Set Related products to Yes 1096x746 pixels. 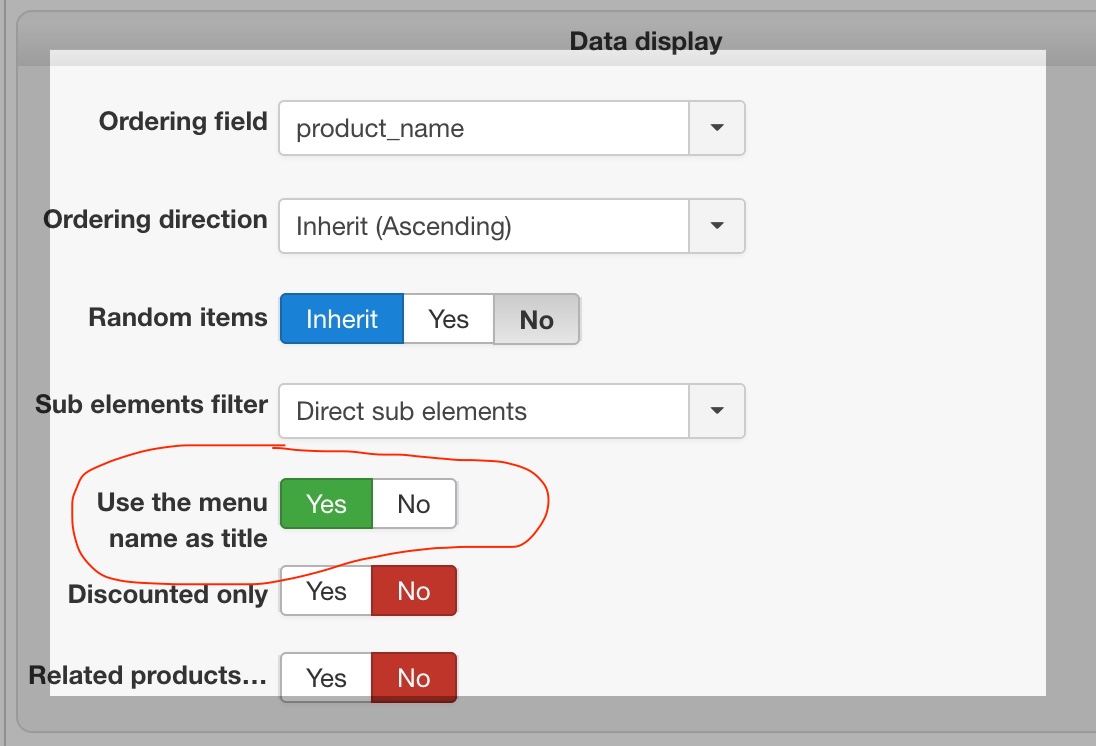click(x=326, y=678)
